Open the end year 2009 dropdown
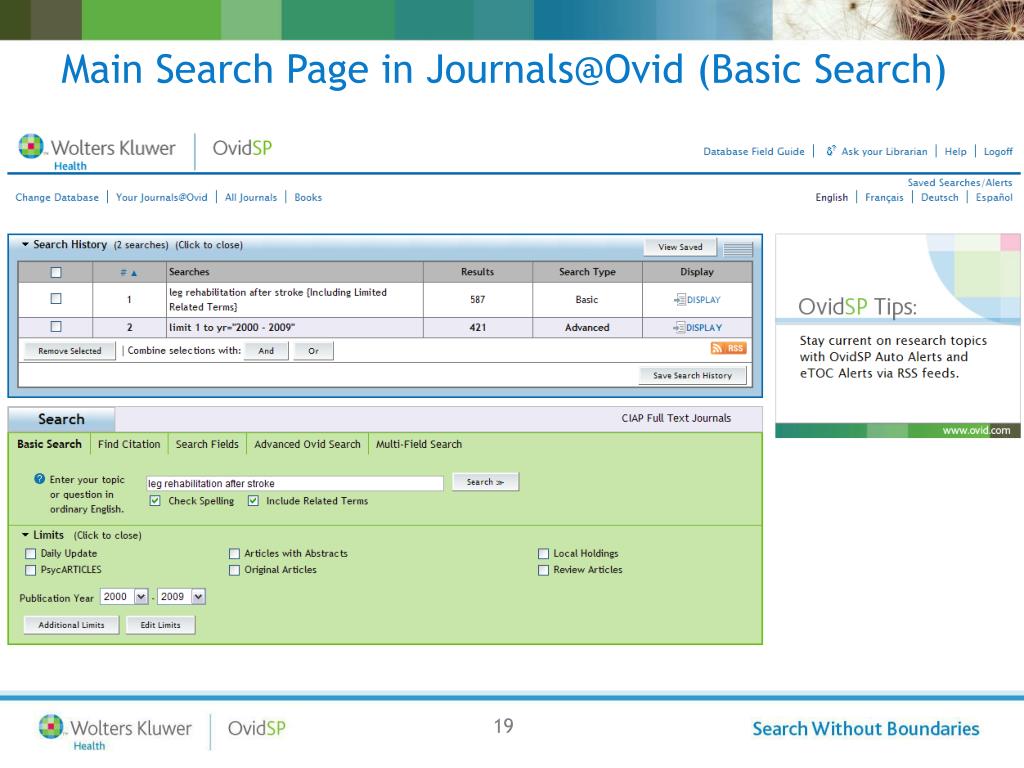Viewport: 1024px width, 768px height. coord(199,596)
